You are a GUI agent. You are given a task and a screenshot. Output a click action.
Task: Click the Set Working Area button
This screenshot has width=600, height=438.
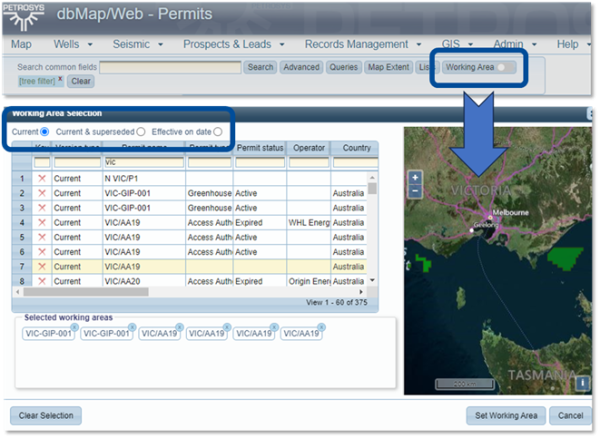click(506, 415)
